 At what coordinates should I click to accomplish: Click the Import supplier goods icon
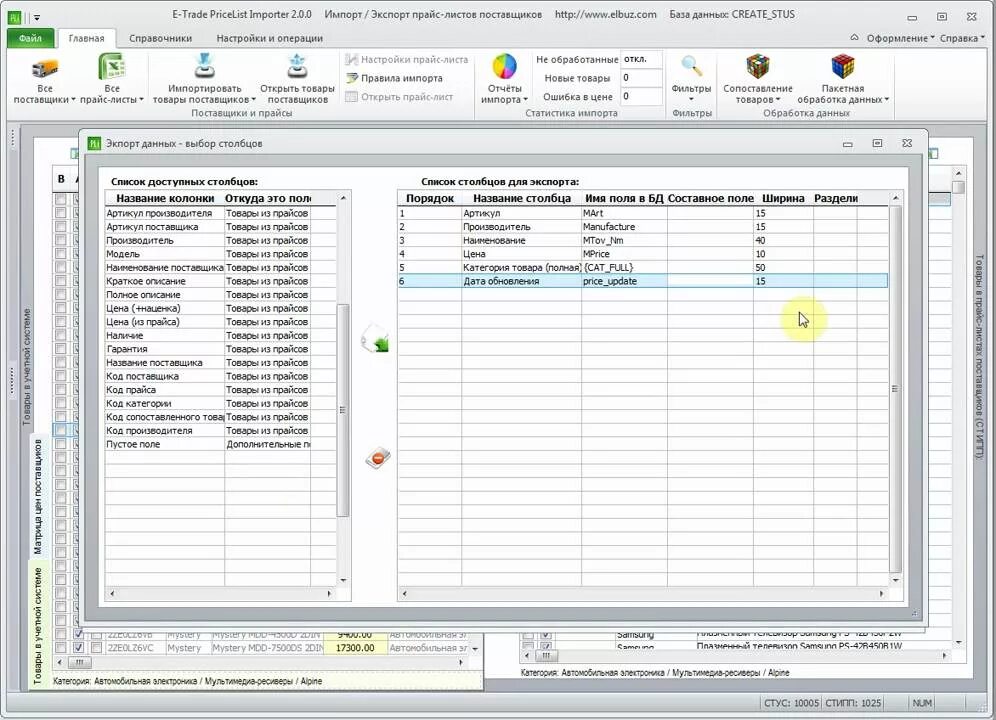[204, 67]
